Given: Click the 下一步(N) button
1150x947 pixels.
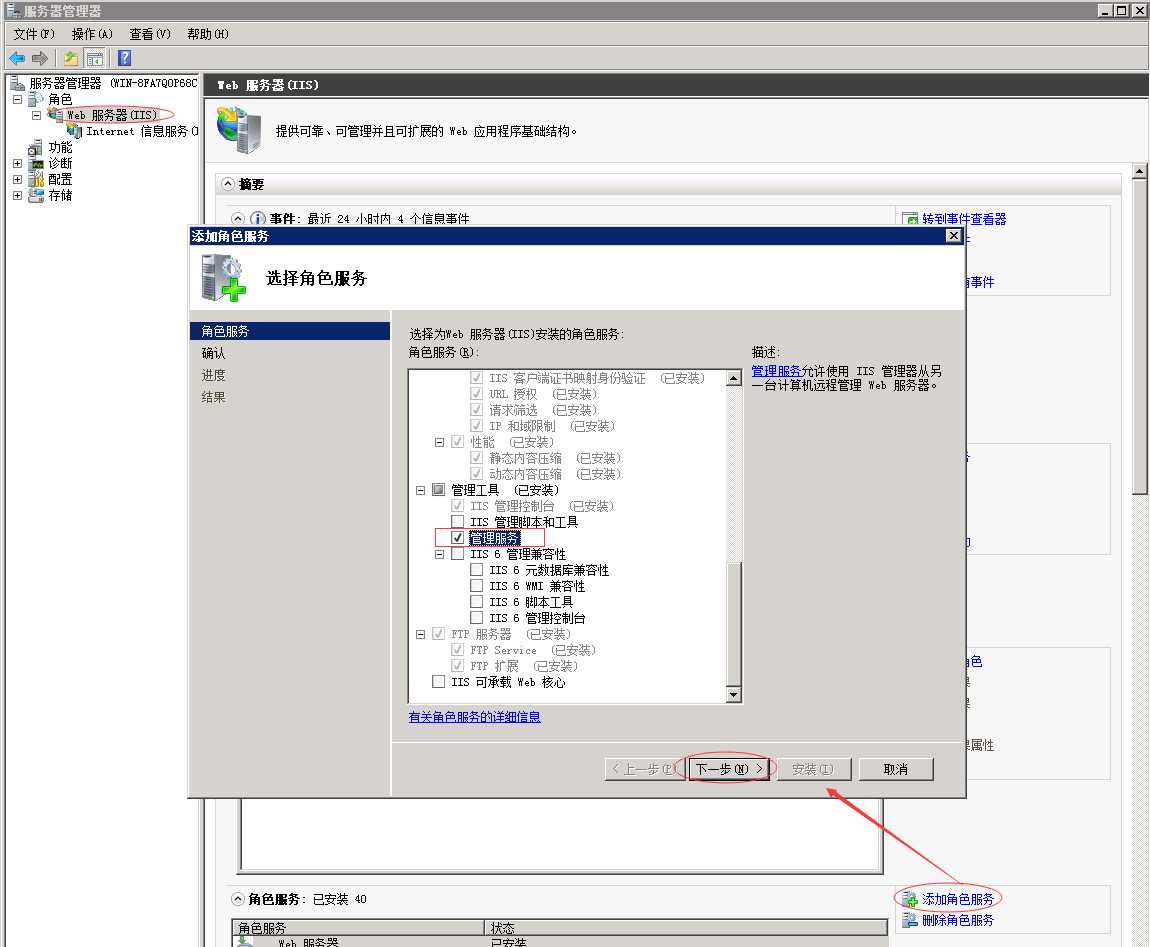Looking at the screenshot, I should point(729,769).
